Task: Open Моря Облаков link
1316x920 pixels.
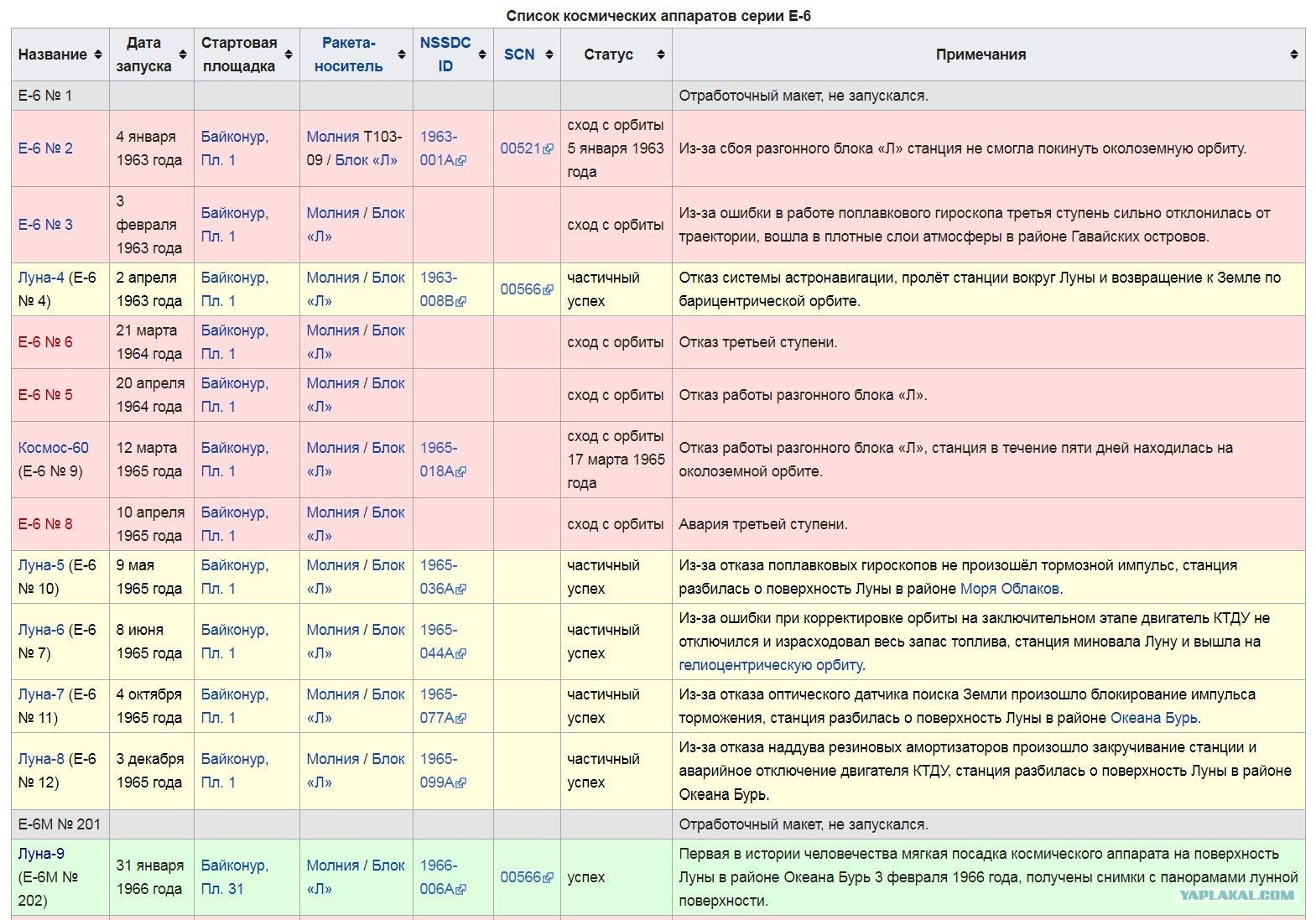Action: 1009,589
